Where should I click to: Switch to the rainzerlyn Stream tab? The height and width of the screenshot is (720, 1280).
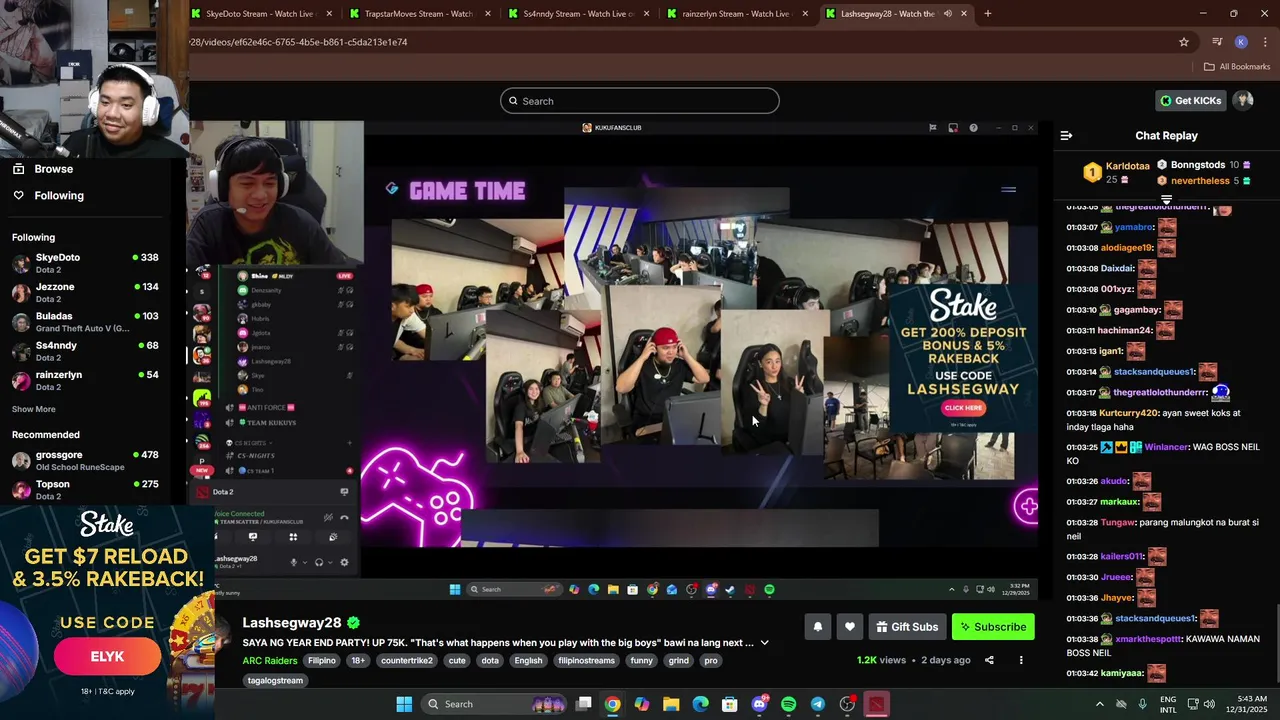736,14
